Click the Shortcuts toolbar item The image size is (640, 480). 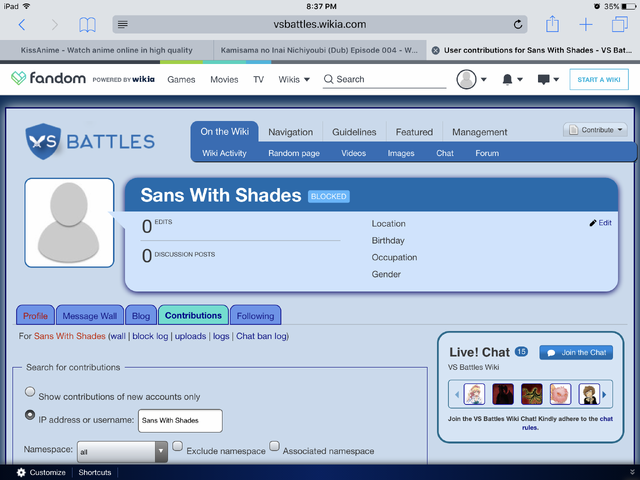(95, 472)
